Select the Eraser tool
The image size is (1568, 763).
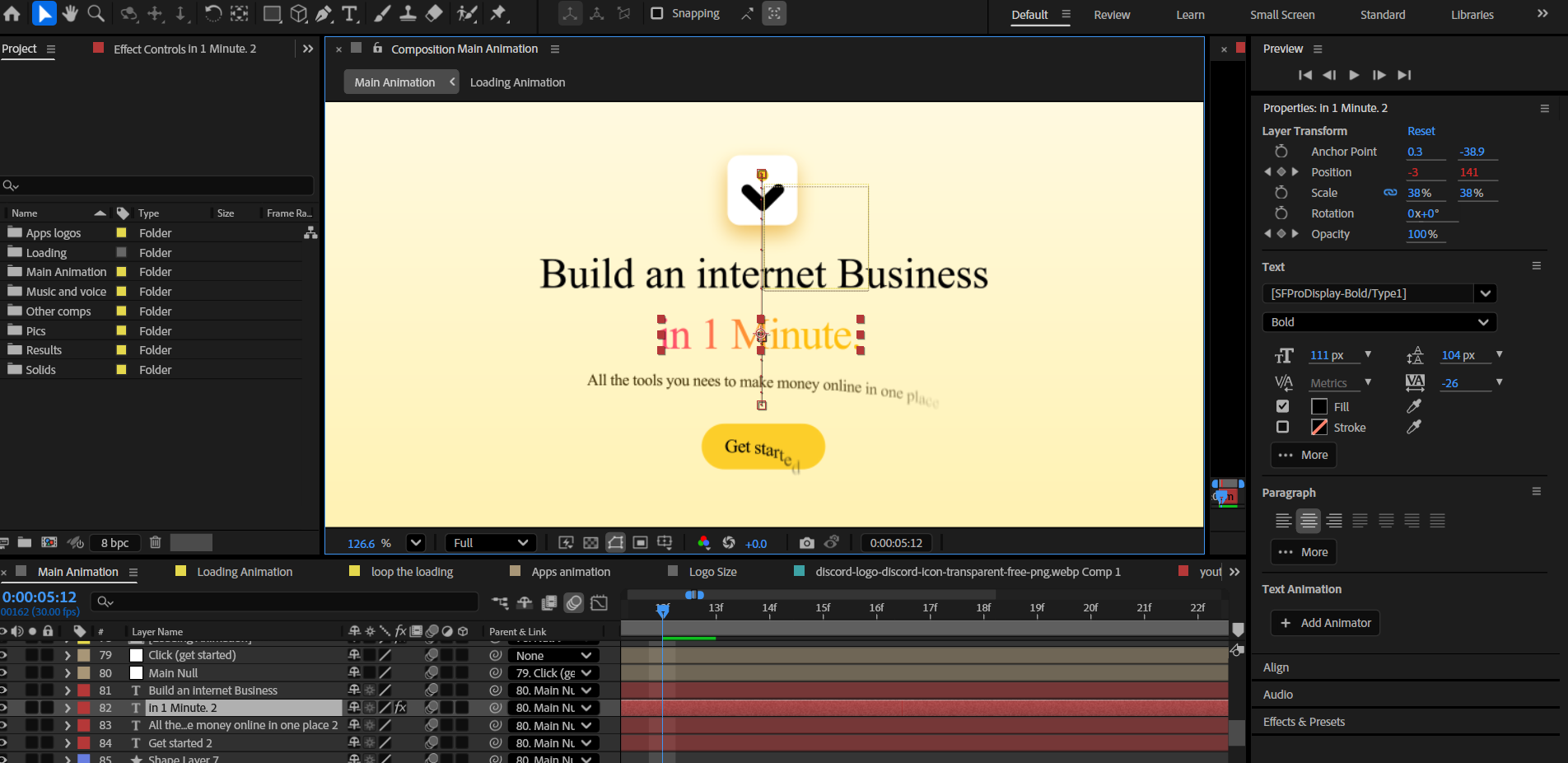click(434, 13)
